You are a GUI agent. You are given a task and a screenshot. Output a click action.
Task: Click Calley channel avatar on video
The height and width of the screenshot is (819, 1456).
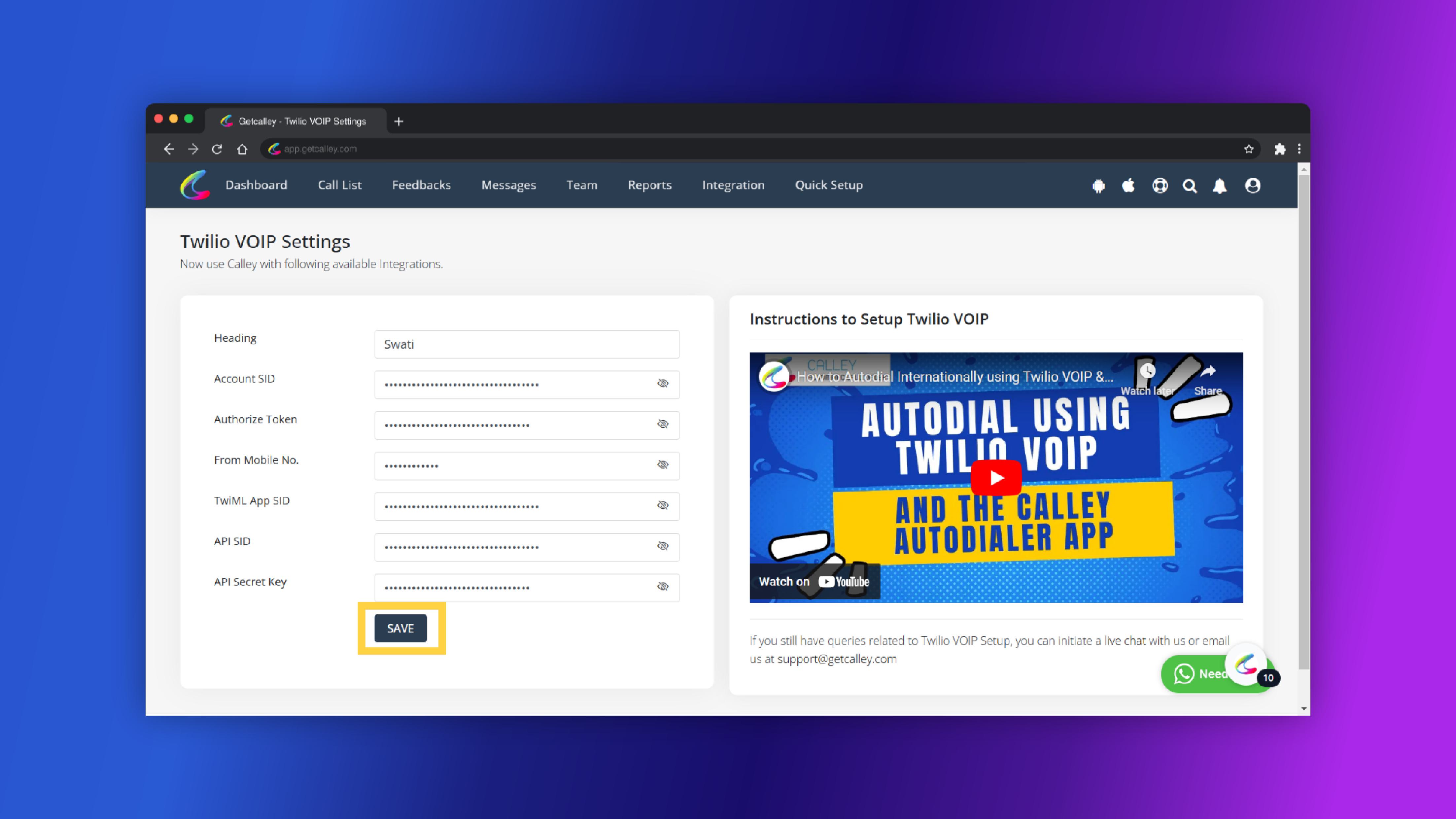[774, 376]
